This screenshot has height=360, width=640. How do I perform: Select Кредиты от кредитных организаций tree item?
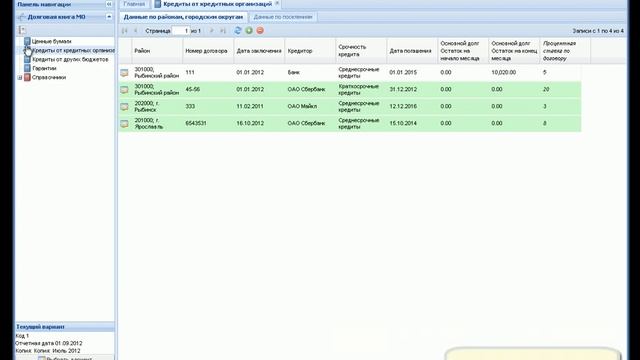pyautogui.click(x=73, y=50)
